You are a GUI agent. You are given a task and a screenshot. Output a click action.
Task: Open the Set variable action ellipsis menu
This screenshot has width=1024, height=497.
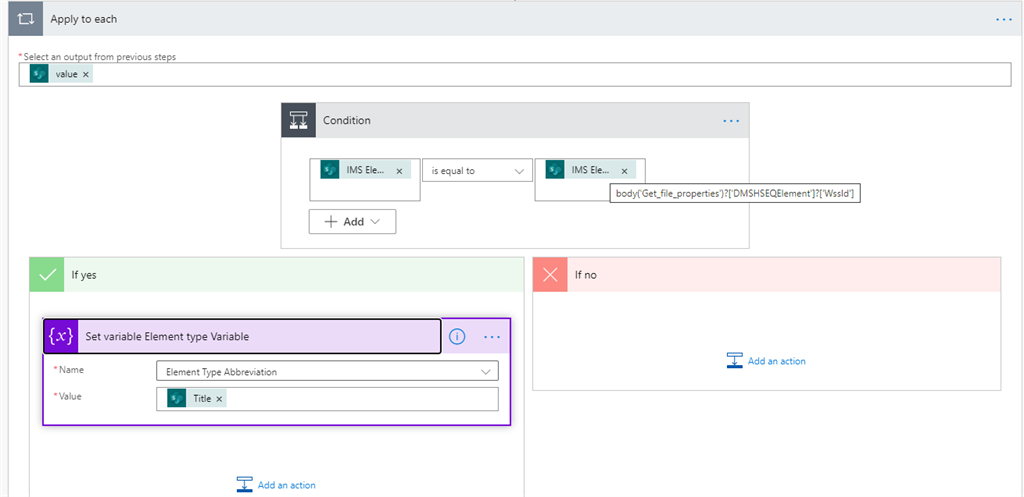click(492, 337)
